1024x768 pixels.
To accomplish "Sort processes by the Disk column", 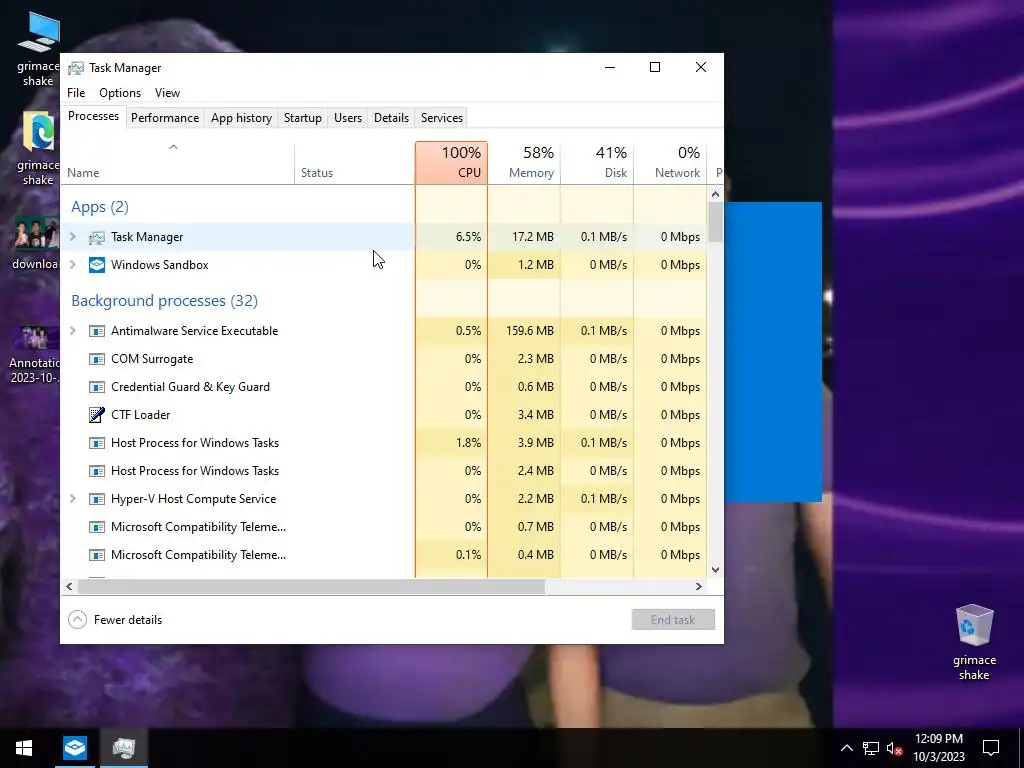I will [597, 163].
